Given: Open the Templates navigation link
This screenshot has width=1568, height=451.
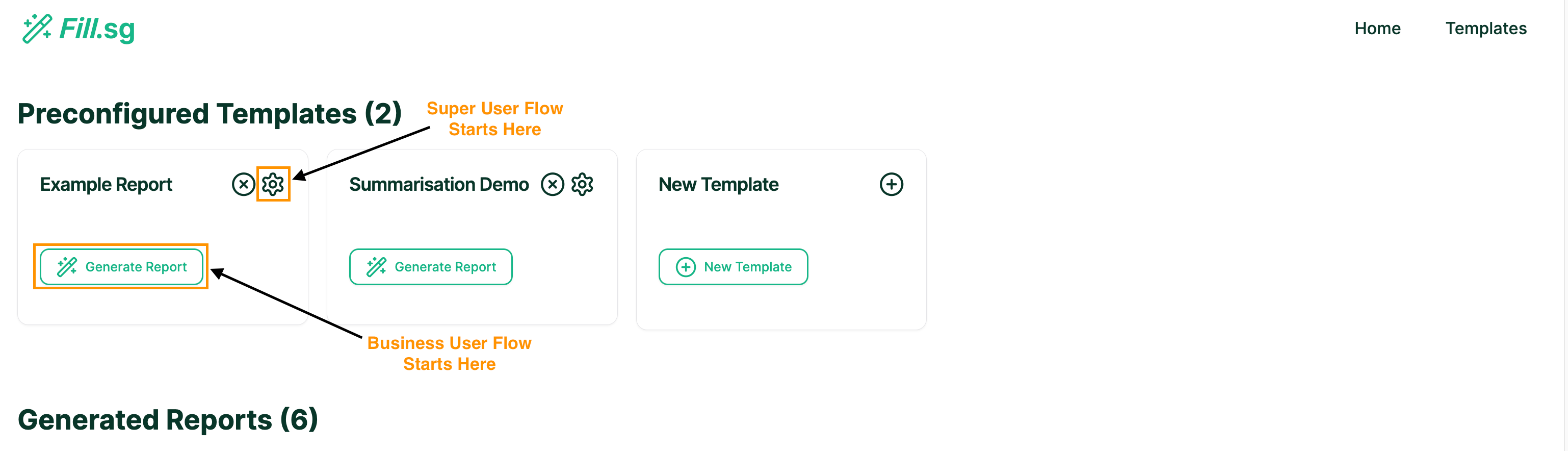Looking at the screenshot, I should tap(1485, 29).
